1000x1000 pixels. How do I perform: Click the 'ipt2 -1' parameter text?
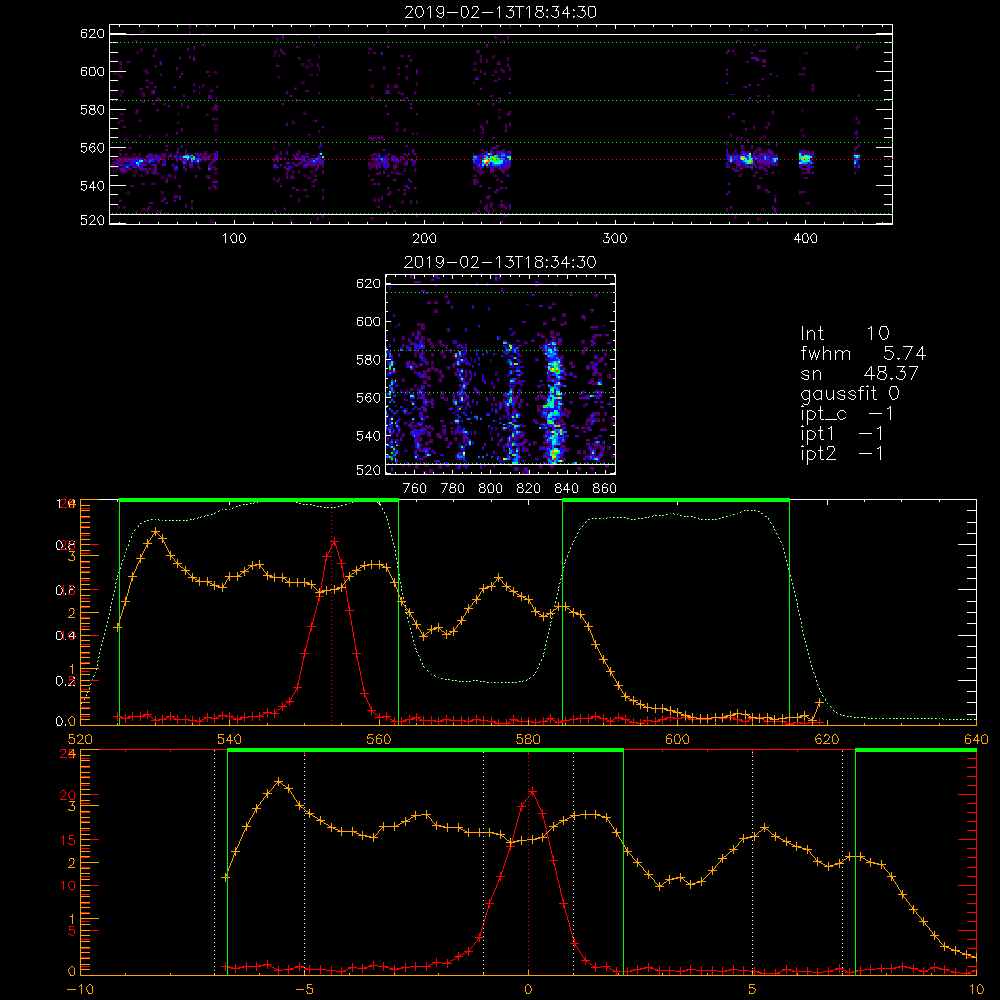(x=842, y=453)
